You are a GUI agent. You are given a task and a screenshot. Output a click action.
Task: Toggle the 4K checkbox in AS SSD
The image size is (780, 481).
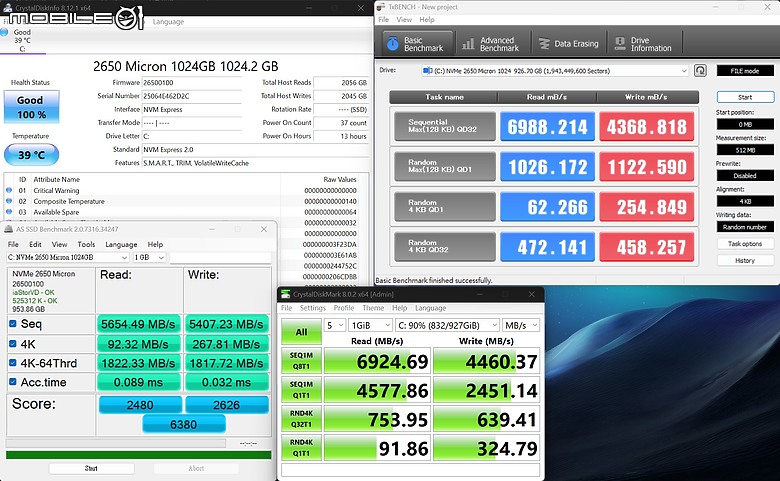pyautogui.click(x=12, y=344)
